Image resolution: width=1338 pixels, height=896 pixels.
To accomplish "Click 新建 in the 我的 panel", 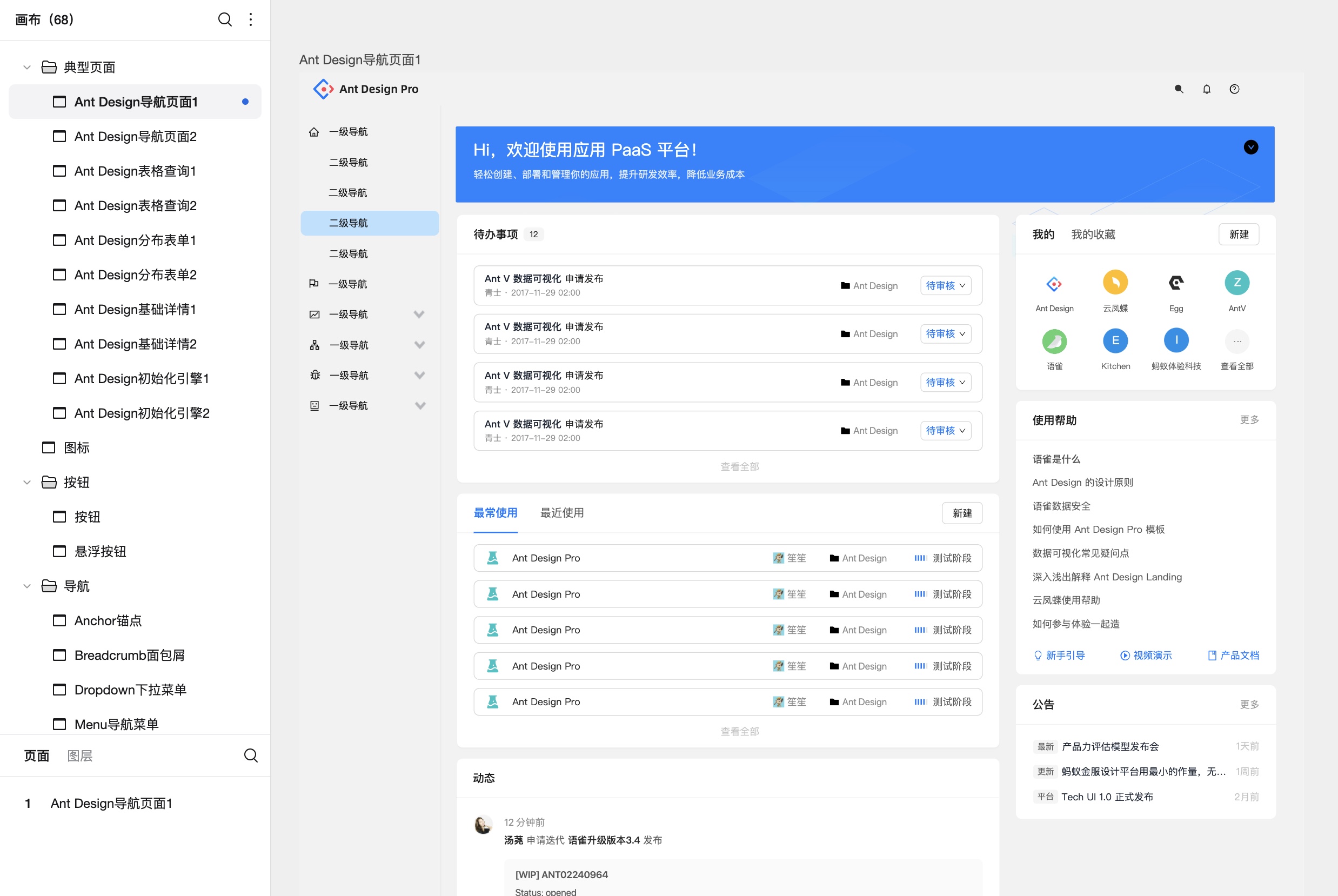I will click(1239, 235).
